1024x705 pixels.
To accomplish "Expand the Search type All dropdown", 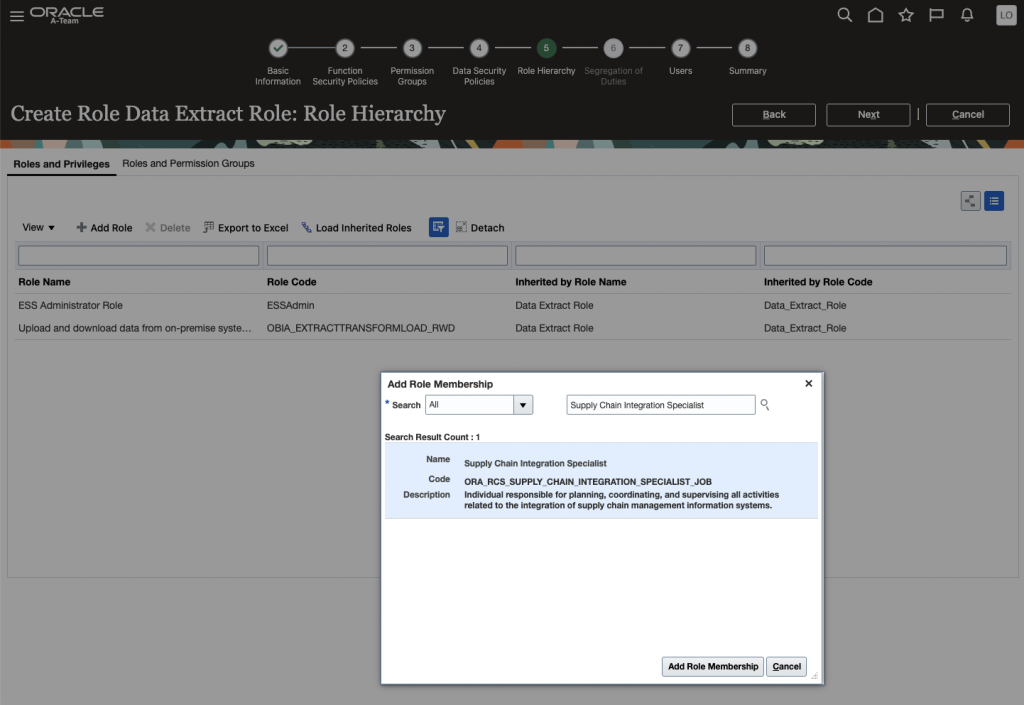I will [x=523, y=405].
